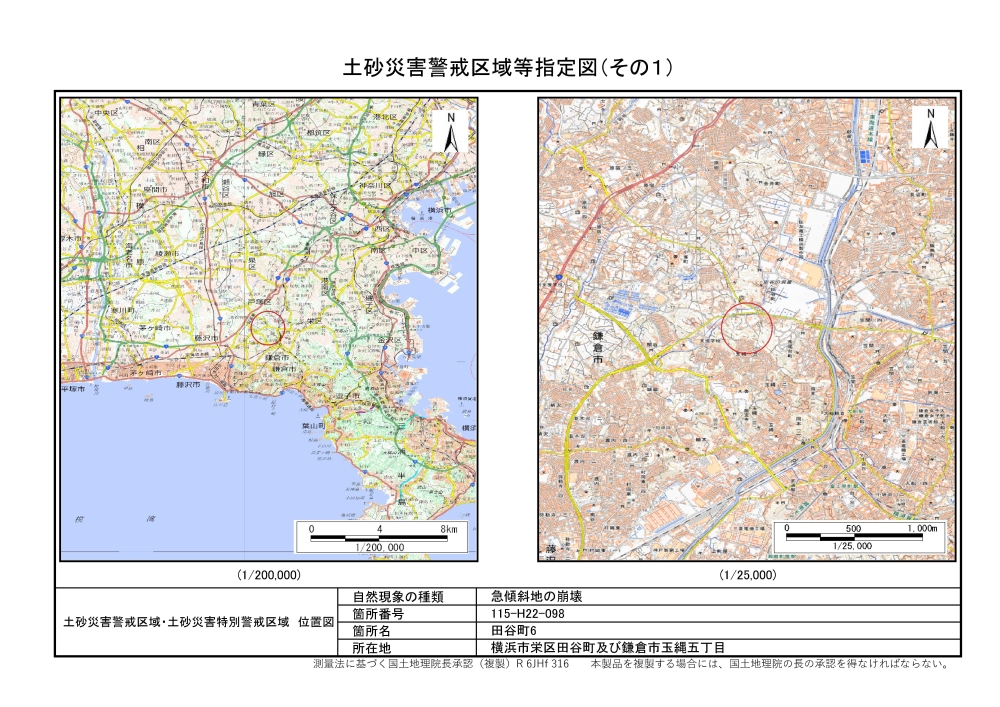Click the north arrow on the right map
This screenshot has height=707, width=1000.
click(930, 128)
